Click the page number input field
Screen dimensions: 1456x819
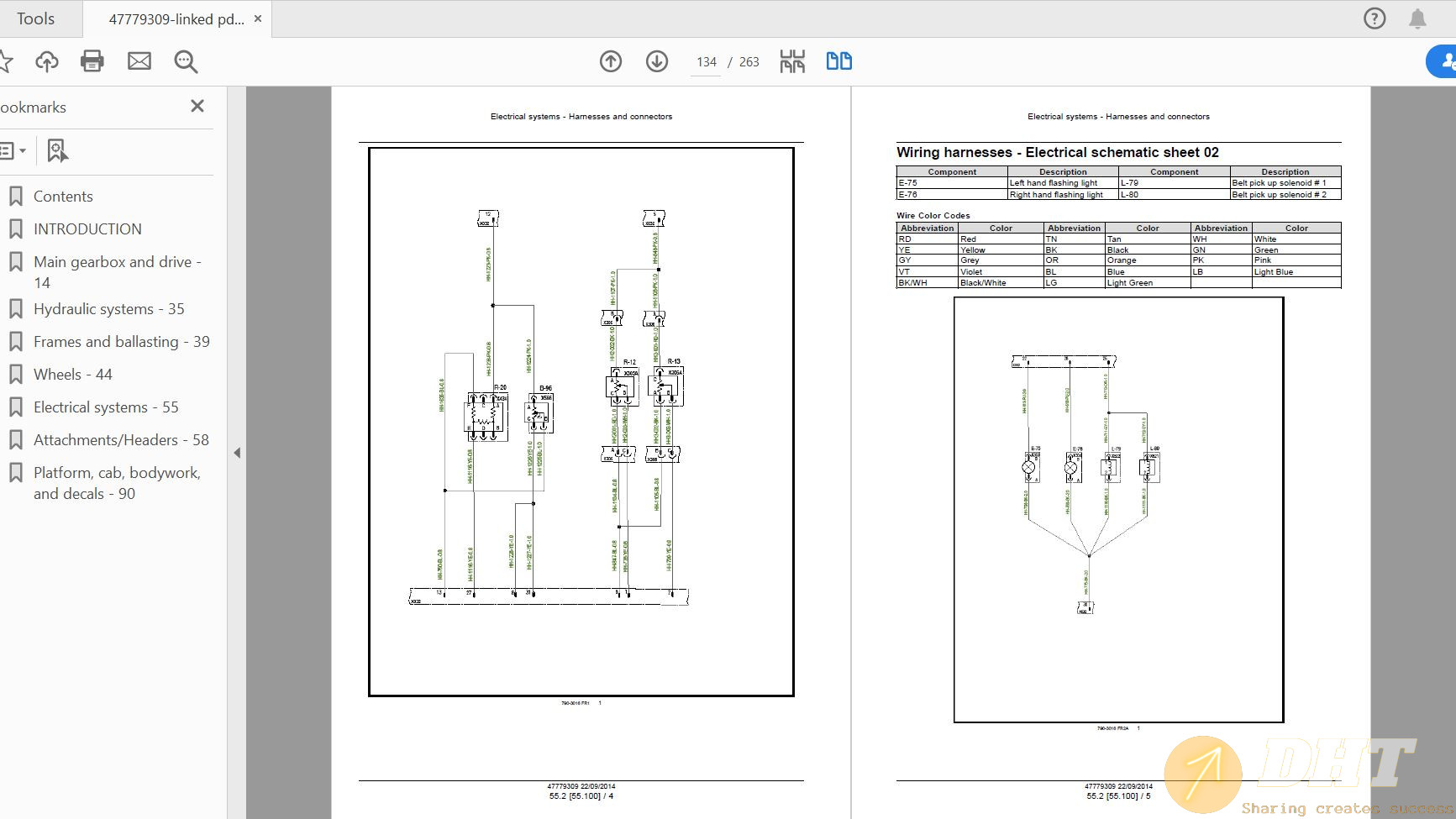coord(706,62)
